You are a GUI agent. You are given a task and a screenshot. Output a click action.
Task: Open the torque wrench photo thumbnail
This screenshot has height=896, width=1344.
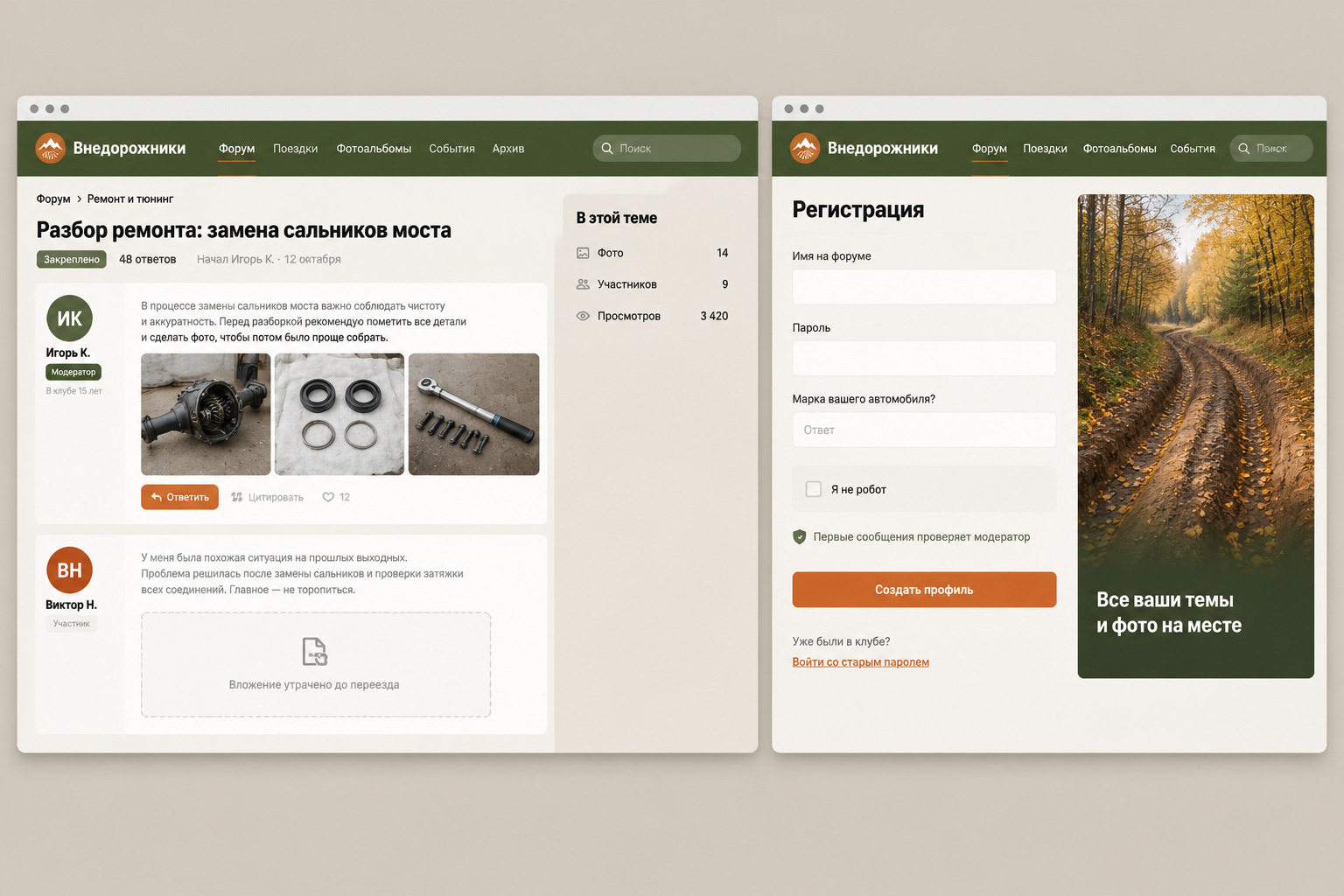[x=473, y=414]
